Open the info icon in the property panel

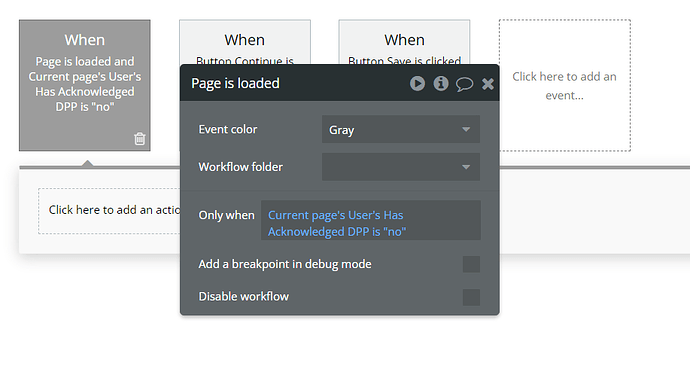440,83
